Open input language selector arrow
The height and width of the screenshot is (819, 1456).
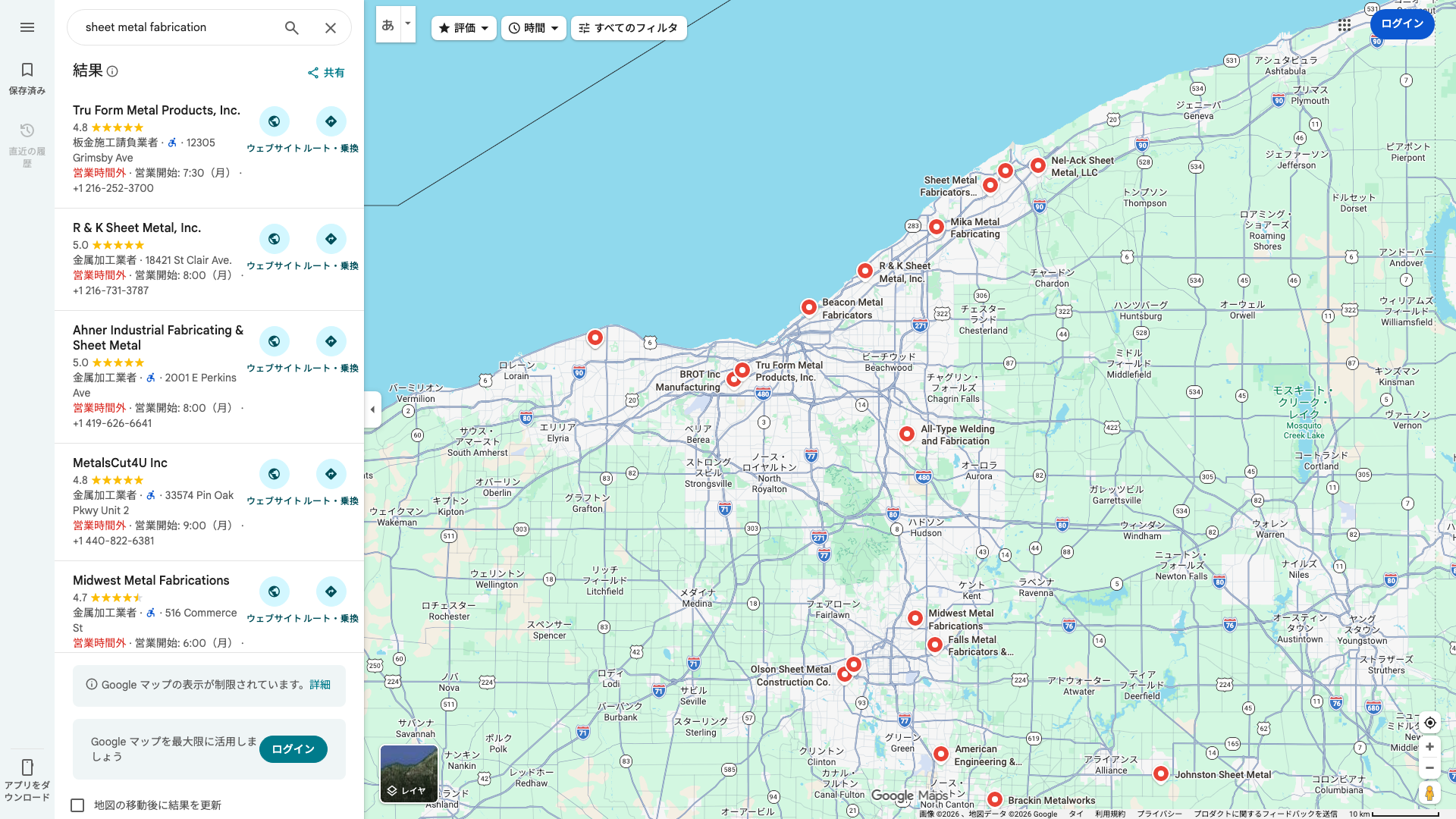(x=408, y=24)
